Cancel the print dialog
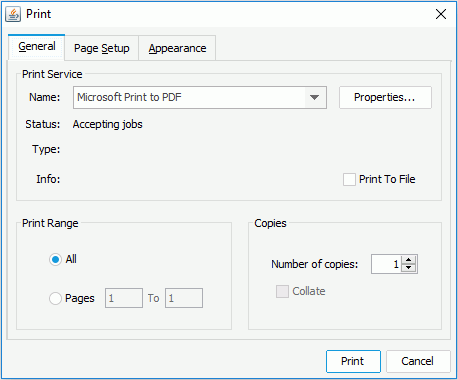This screenshot has height=380, width=458. click(418, 361)
